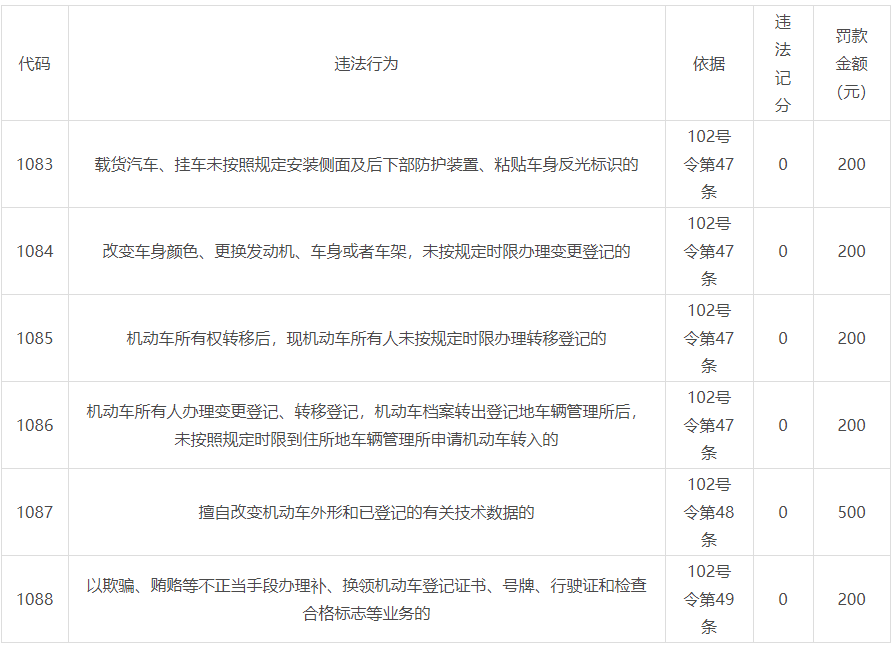The width and height of the screenshot is (891, 649).
Task: Select the 以欺骗、贿赂 violation description
Action: pyautogui.click(x=366, y=599)
